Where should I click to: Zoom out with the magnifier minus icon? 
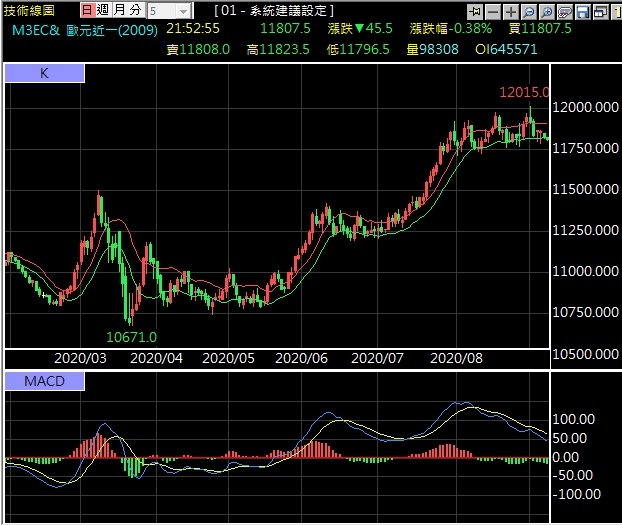tap(529, 12)
